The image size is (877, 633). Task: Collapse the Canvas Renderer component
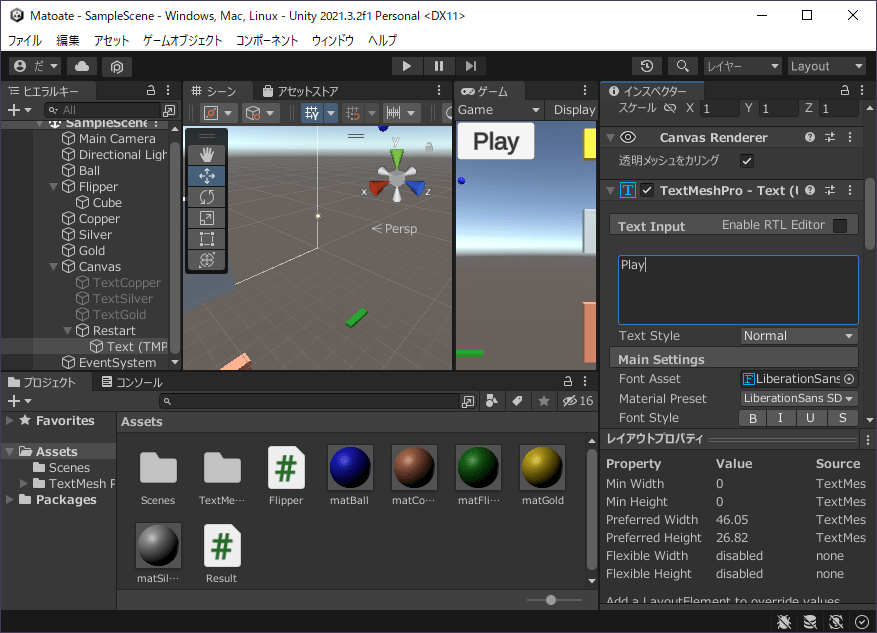click(x=611, y=138)
